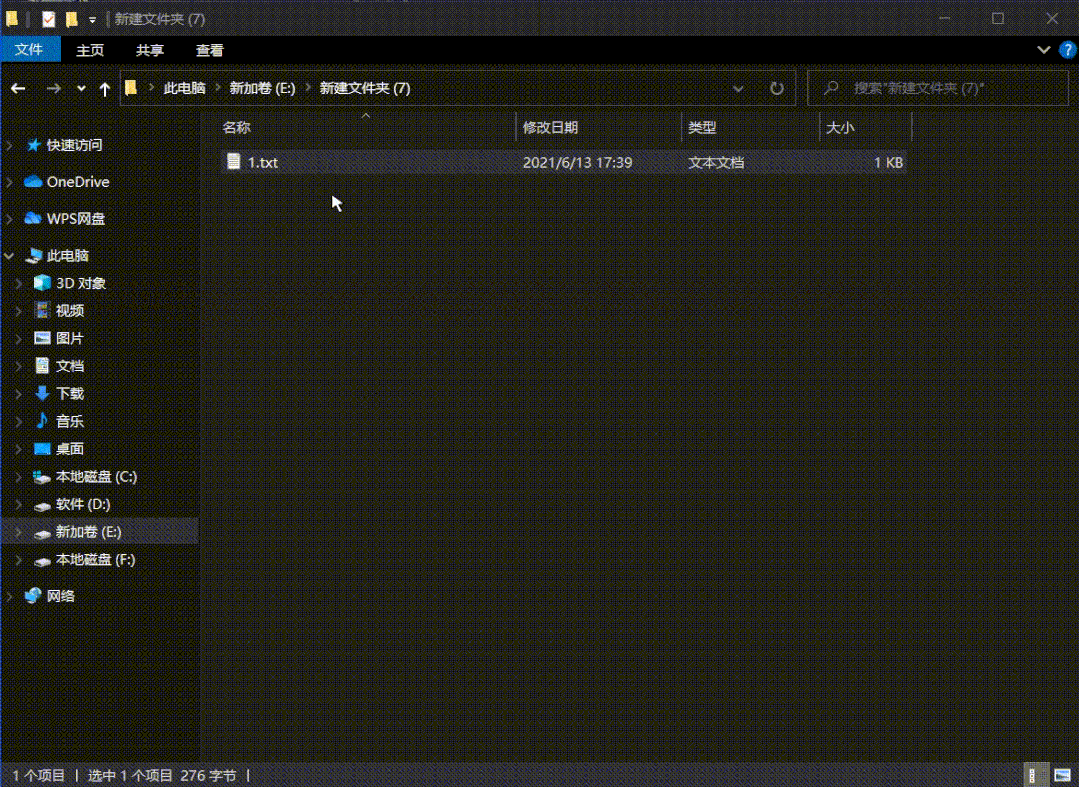Open Properties from the Quick Access toolbar icon
The width and height of the screenshot is (1079, 787).
[48, 18]
